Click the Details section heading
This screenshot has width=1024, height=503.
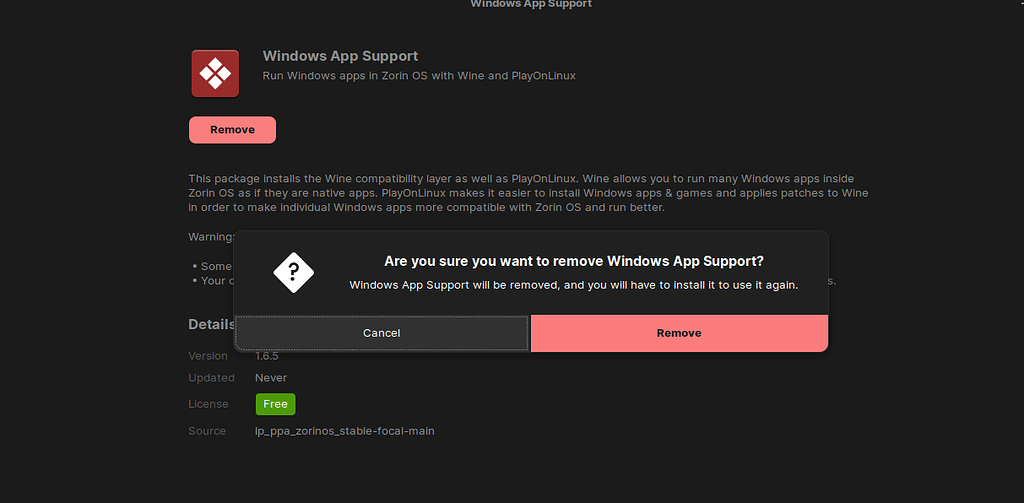[210, 325]
